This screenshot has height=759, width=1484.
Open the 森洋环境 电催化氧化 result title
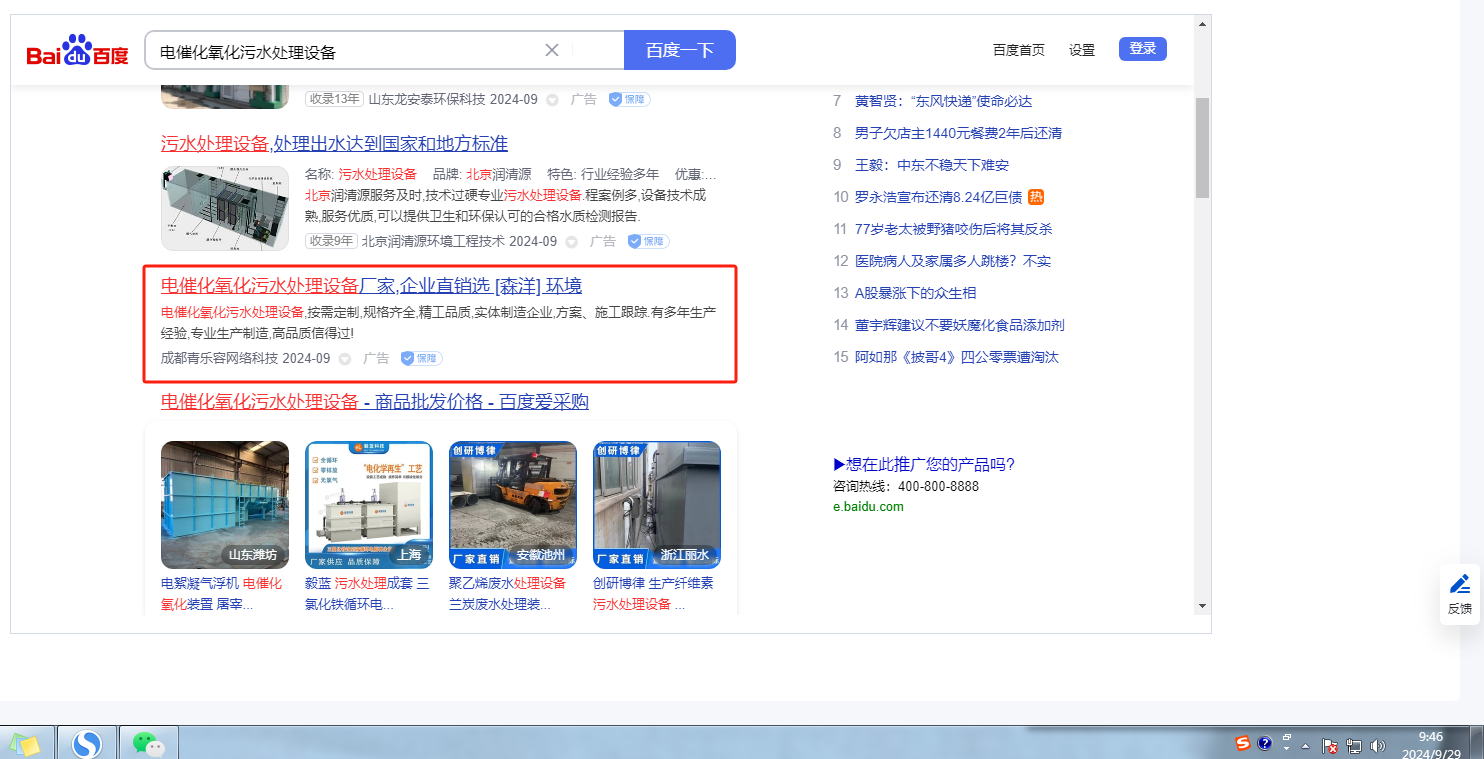pyautogui.click(x=371, y=286)
